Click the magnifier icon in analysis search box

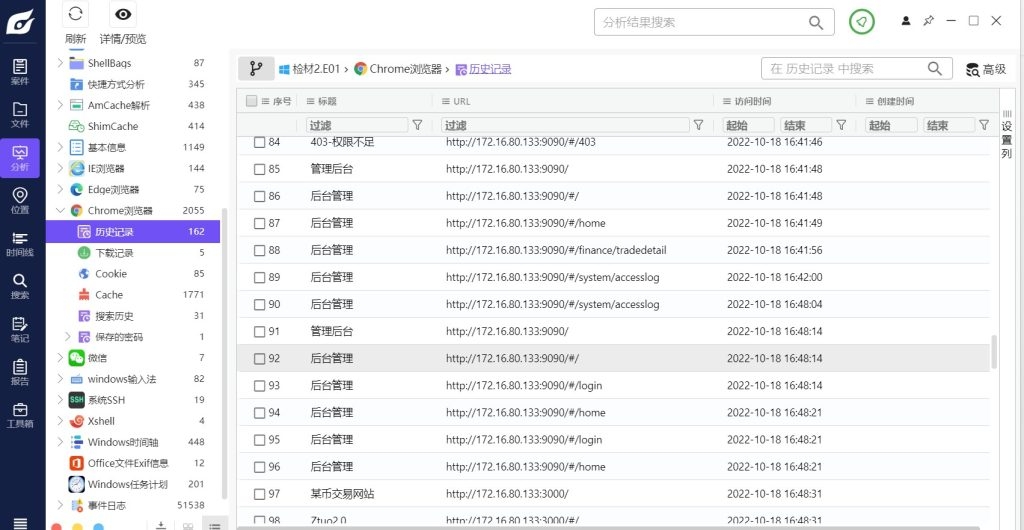[817, 22]
